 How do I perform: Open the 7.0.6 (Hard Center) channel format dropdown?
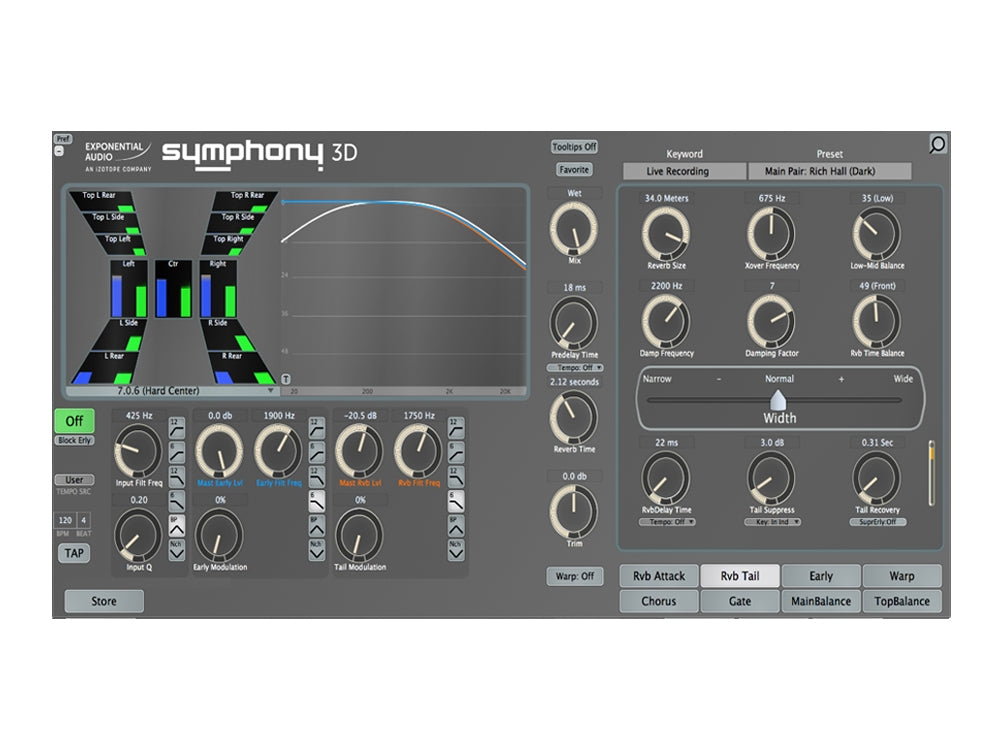171,391
